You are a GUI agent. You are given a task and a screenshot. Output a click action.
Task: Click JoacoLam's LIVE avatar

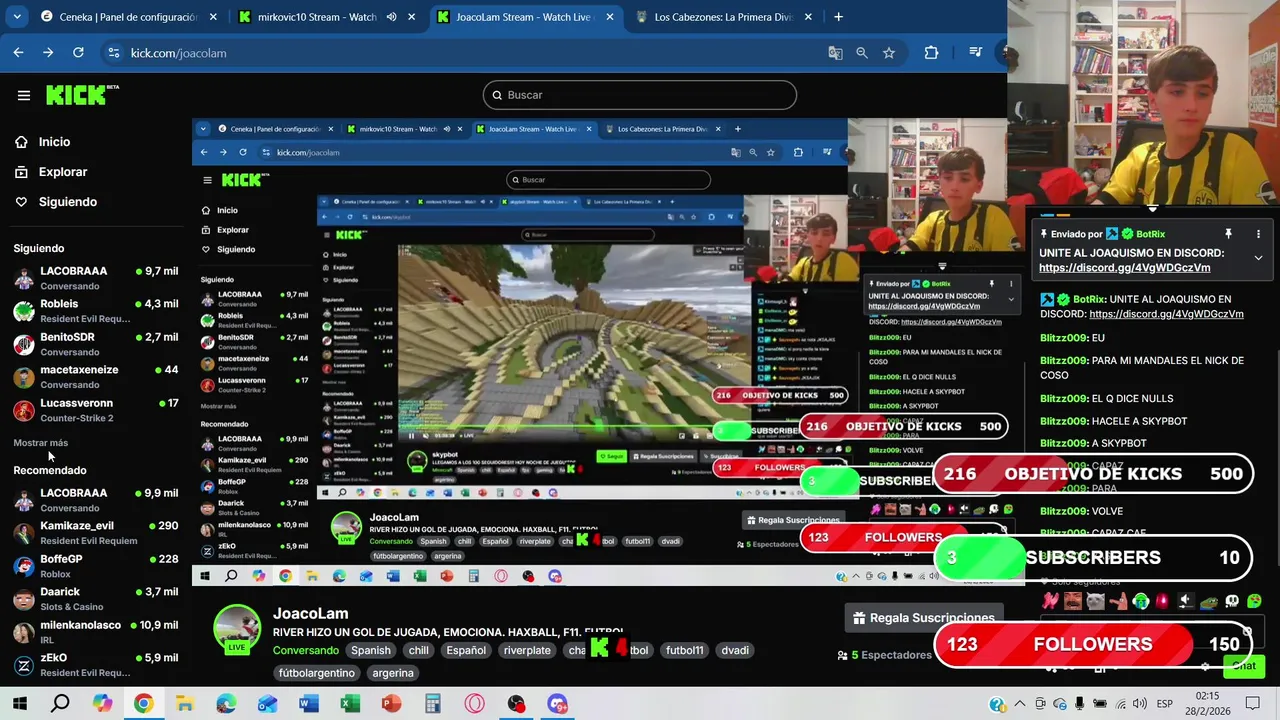(237, 630)
